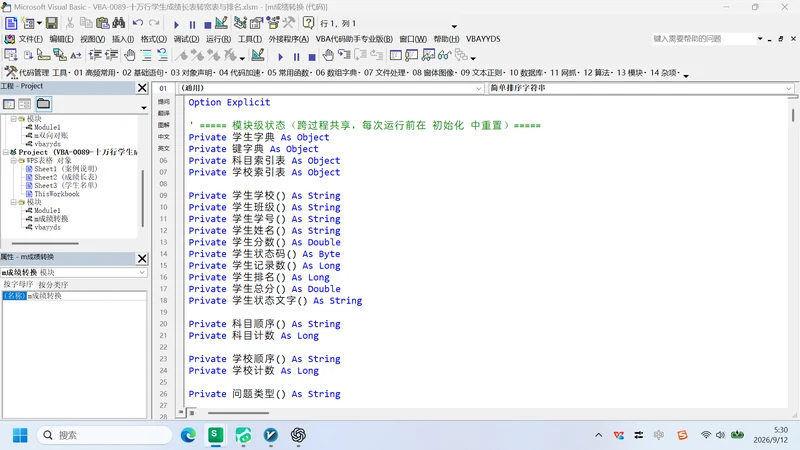Image resolution: width=800 pixels, height=450 pixels.
Task: Click the 图解 button beside code gutter
Action: click(x=164, y=125)
